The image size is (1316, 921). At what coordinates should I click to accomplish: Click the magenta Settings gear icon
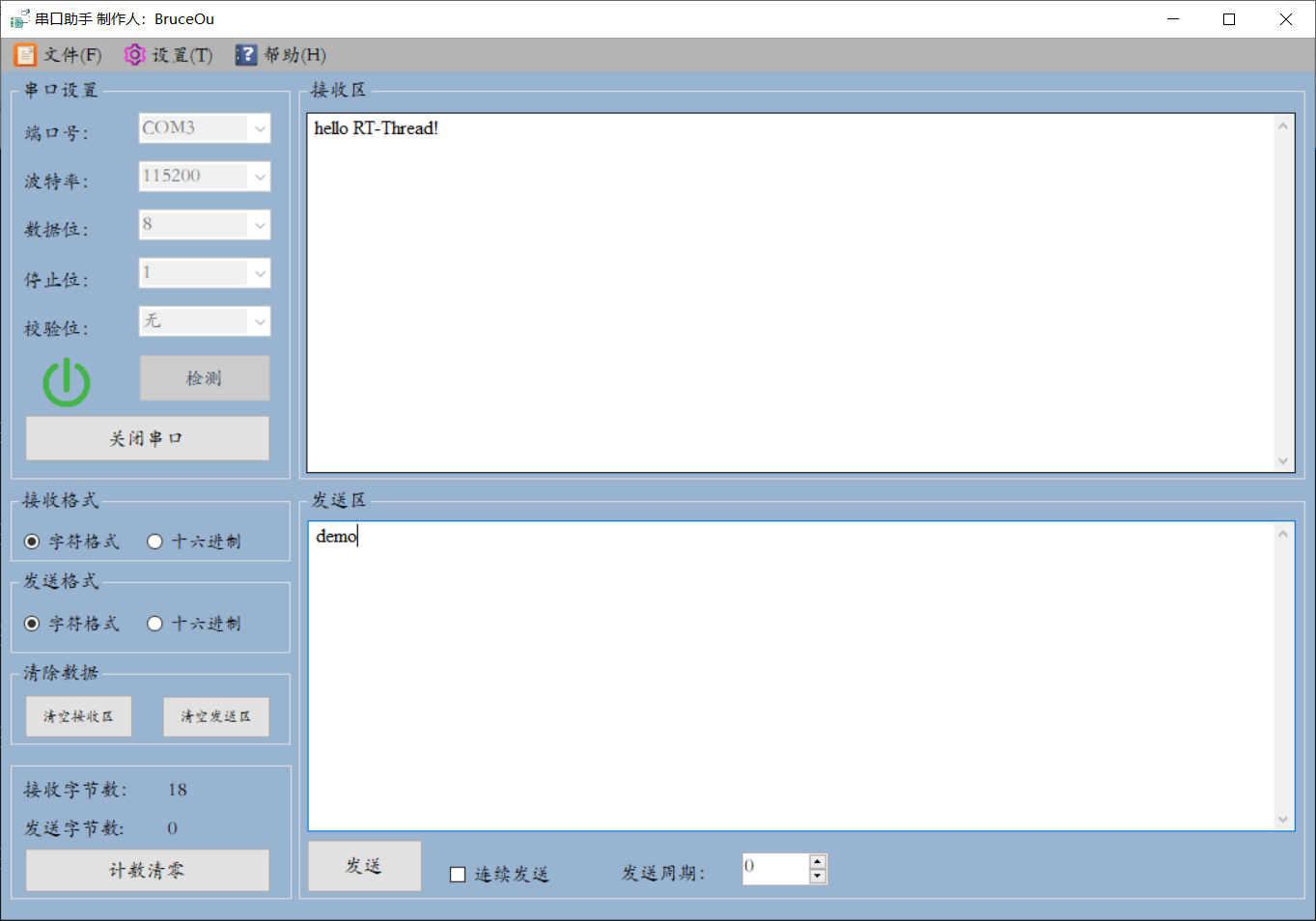click(x=134, y=55)
